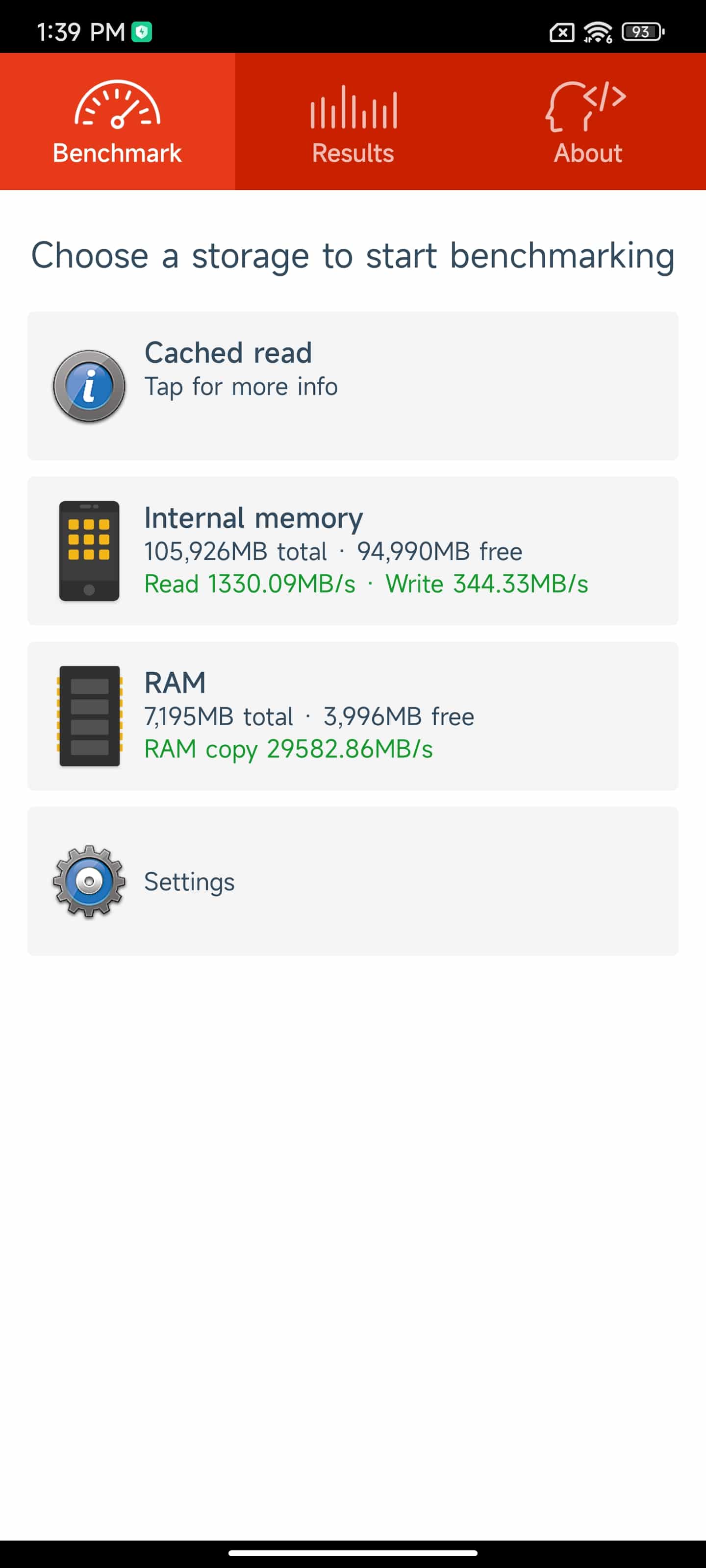Tap the RAM copy 29582.86MB/s result
The image size is (706, 1568).
pyautogui.click(x=289, y=749)
